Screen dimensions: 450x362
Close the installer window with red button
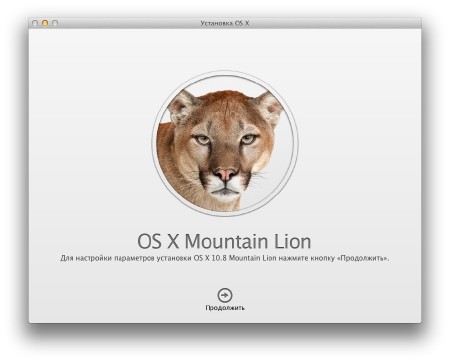(35, 23)
